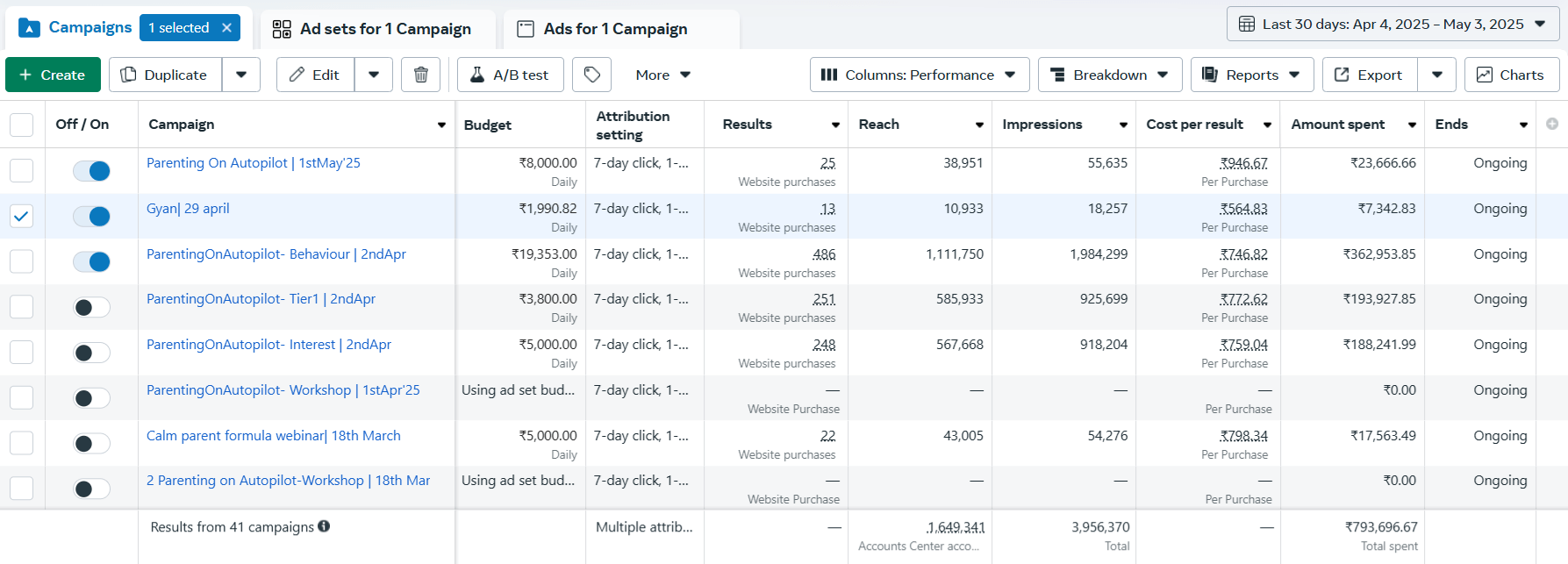Click the plus icon to customize columns
This screenshot has height=564, width=1568.
tap(1551, 124)
